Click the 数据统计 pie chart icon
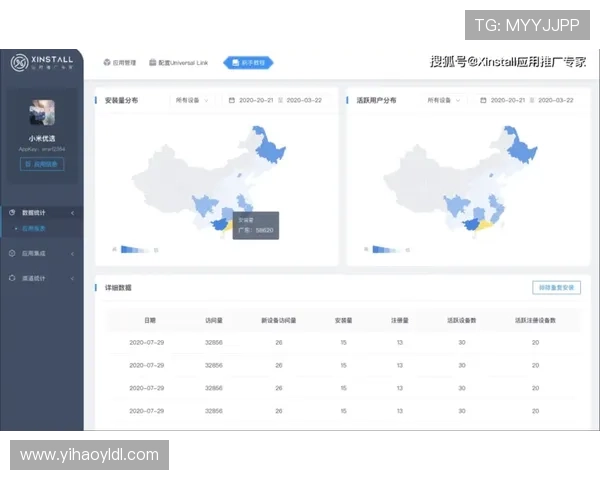Screen dimensions: 600x480 pyautogui.click(x=12, y=212)
